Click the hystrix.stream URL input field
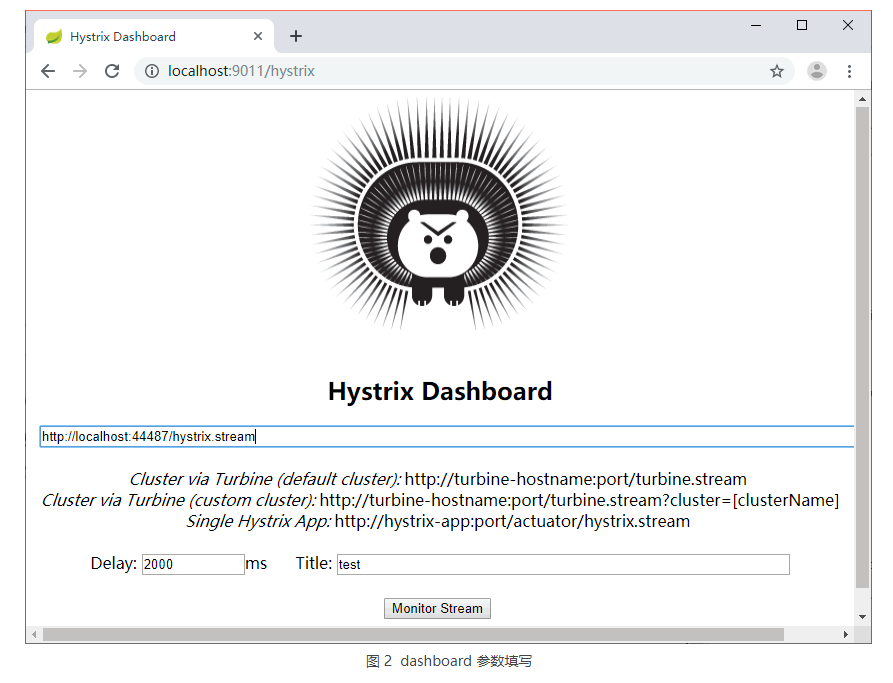 point(447,436)
